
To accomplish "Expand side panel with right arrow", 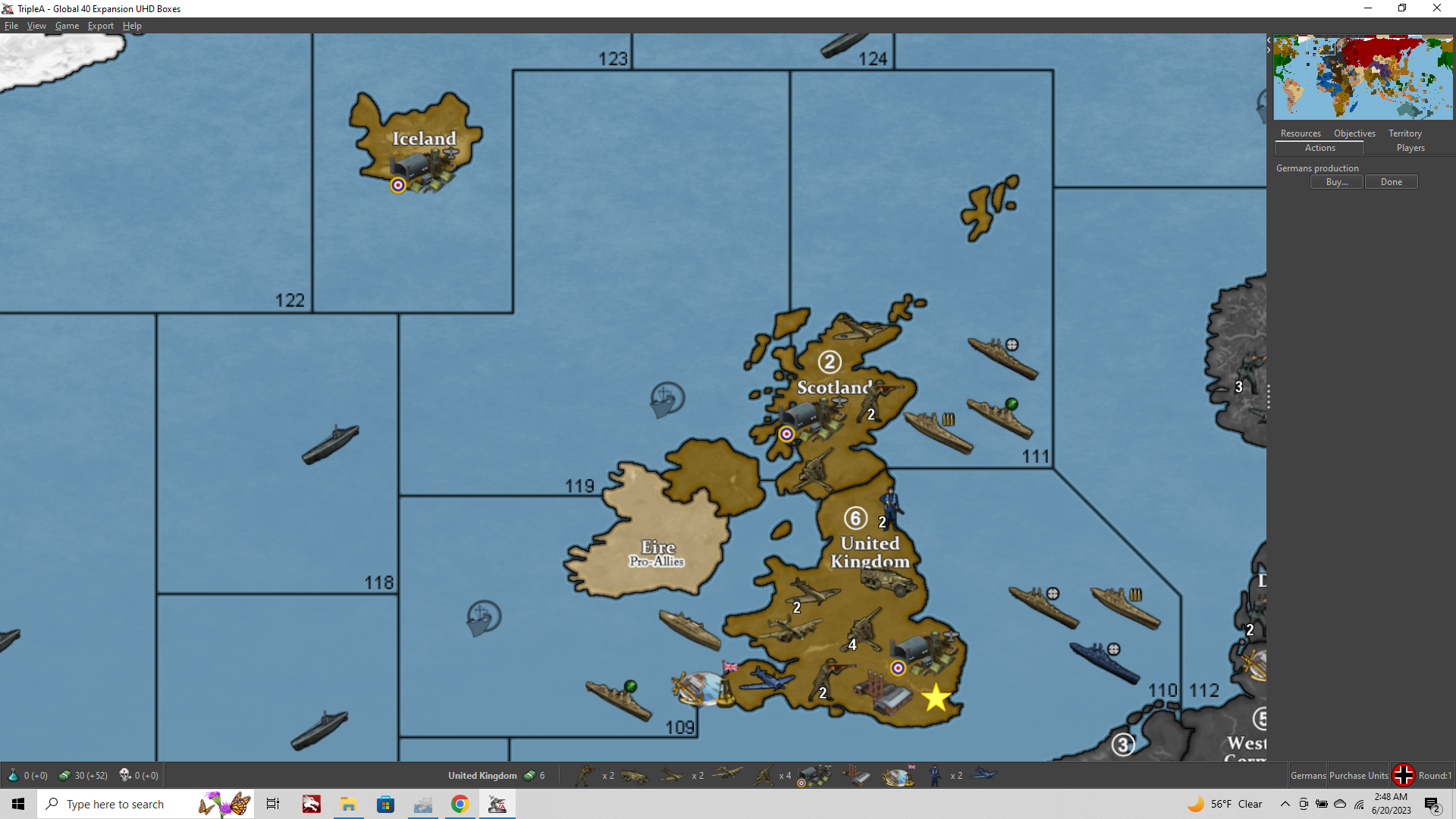I will pyautogui.click(x=1268, y=51).
